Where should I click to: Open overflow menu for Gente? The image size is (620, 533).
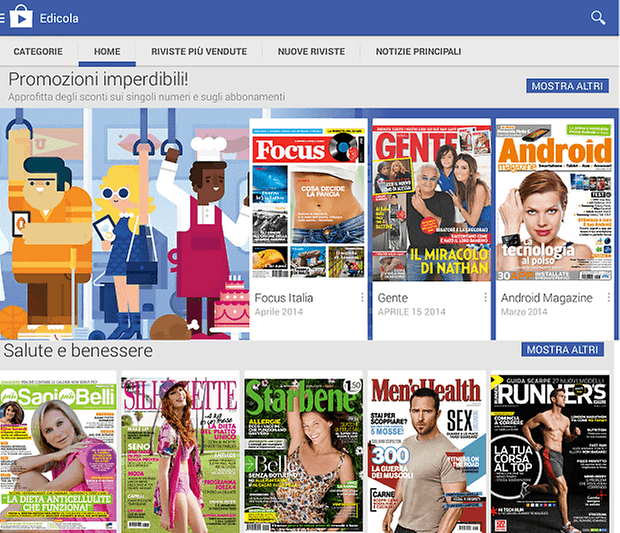pyautogui.click(x=486, y=298)
